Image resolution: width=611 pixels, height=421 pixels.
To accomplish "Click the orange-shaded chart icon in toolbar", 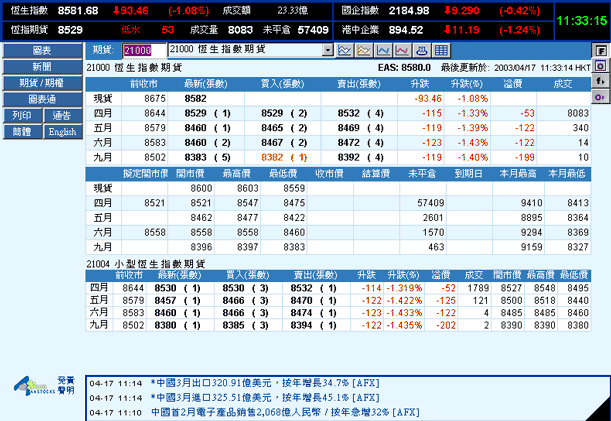I will tap(364, 50).
